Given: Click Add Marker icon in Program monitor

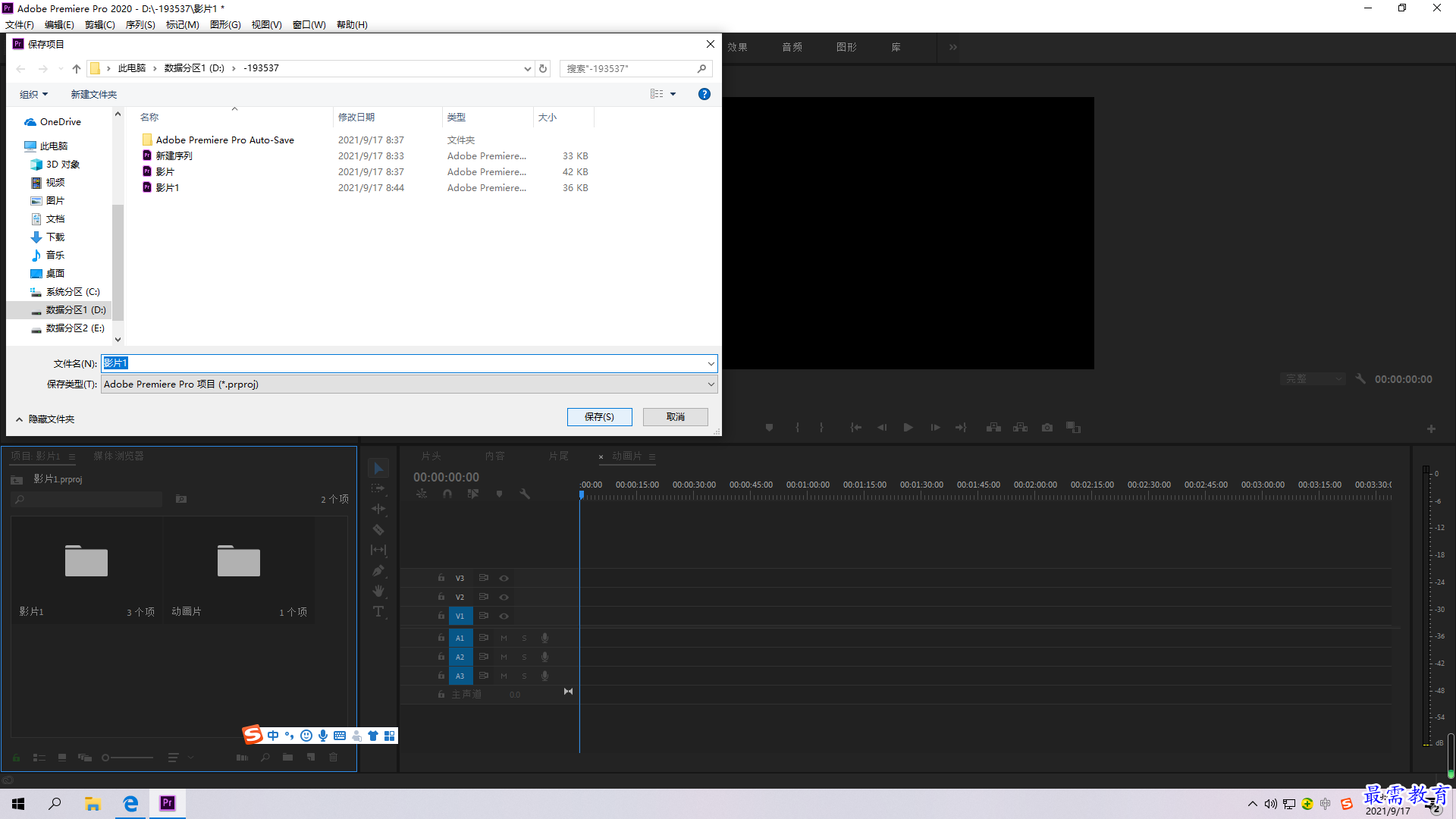Looking at the screenshot, I should click(x=769, y=428).
